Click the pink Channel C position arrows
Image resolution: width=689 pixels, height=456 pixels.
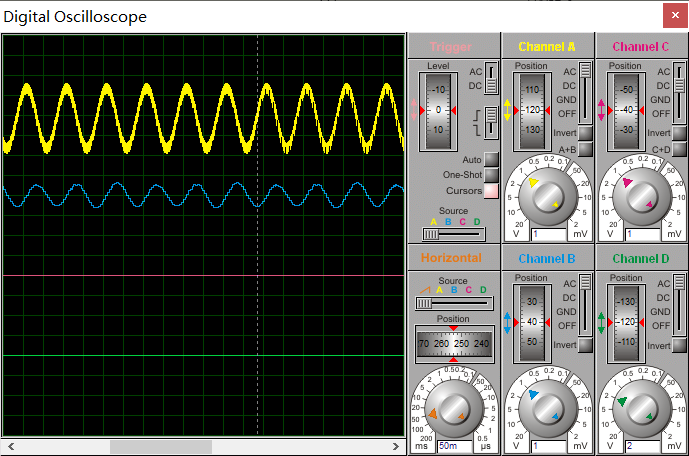601,110
